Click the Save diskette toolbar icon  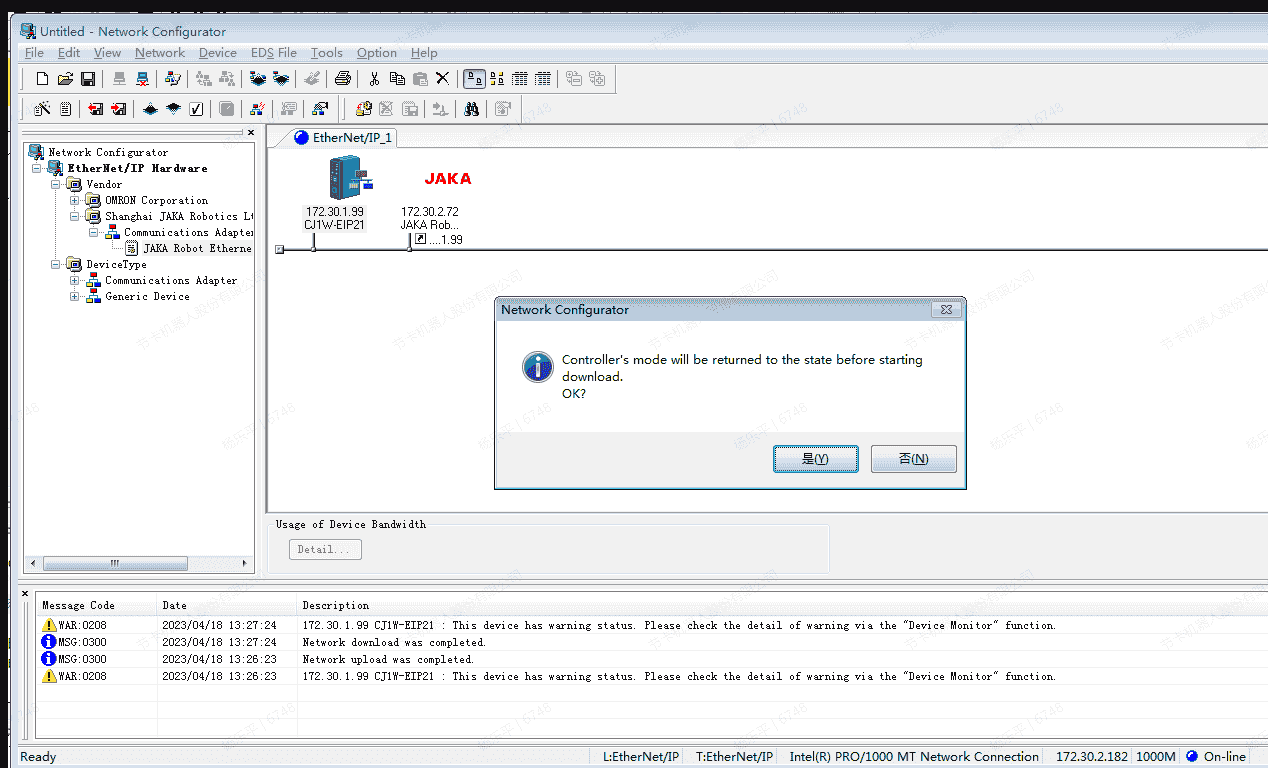pos(88,79)
